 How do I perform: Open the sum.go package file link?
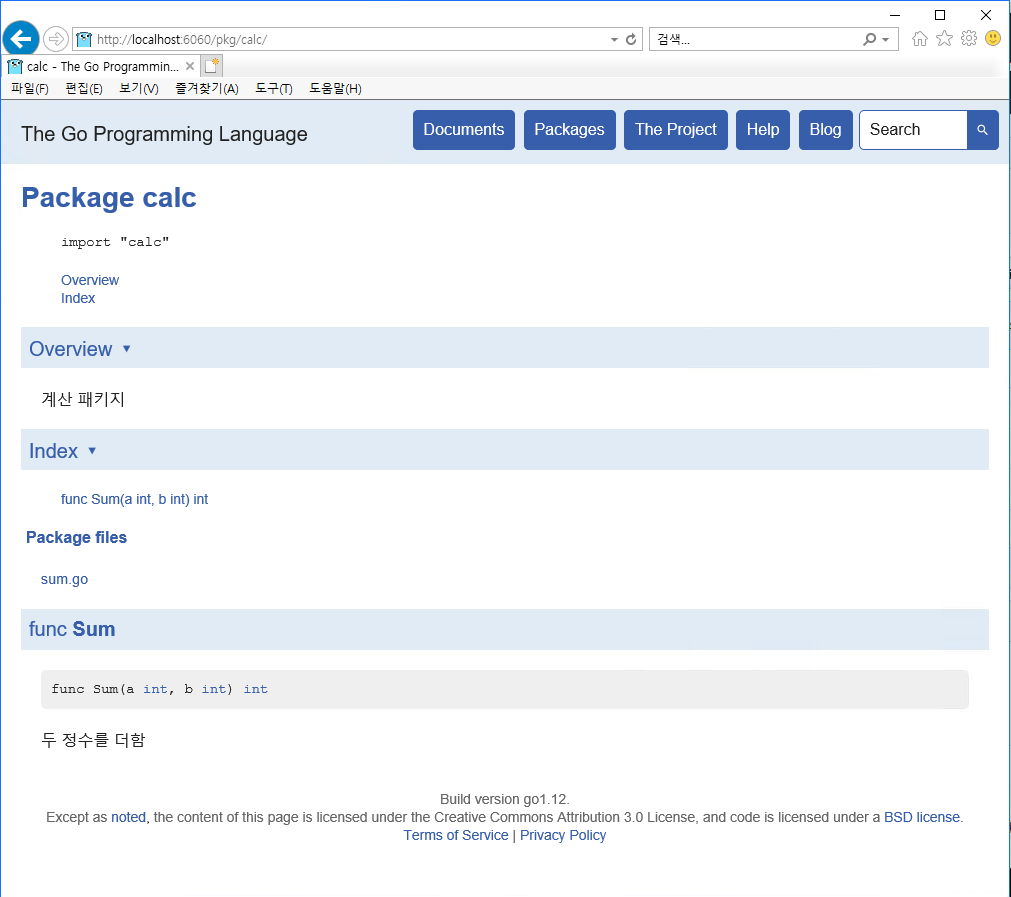64,579
